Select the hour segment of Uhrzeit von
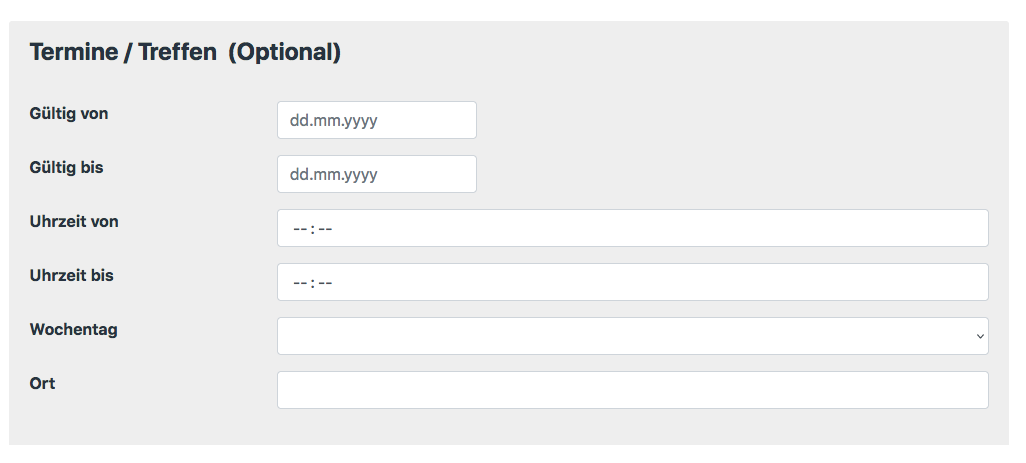 pos(299,229)
